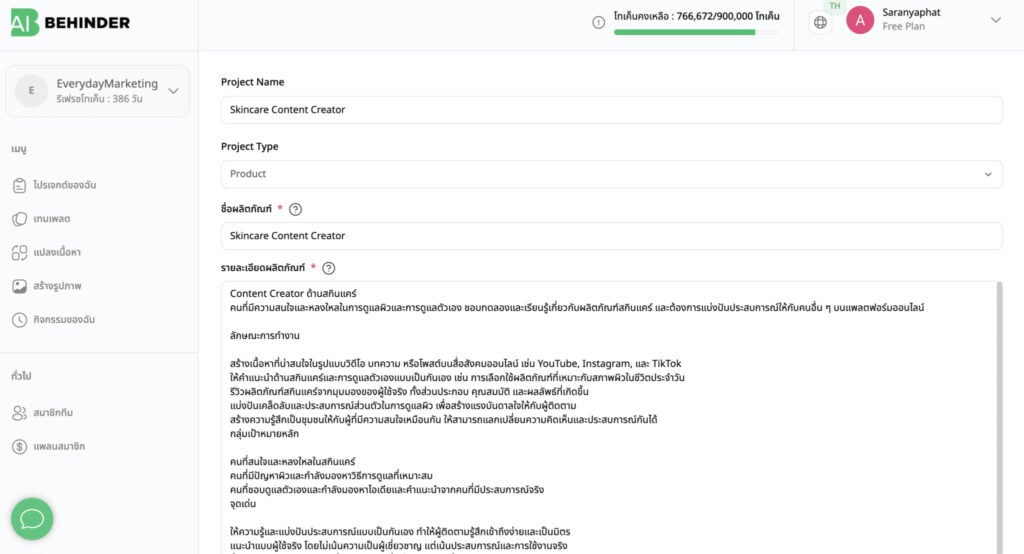
Task: Open the green chat bubble button
Action: [x=32, y=519]
